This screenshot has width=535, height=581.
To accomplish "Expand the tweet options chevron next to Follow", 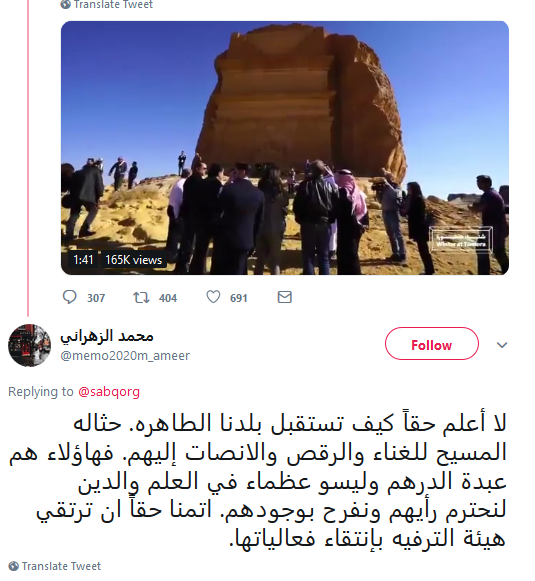I will (x=502, y=345).
